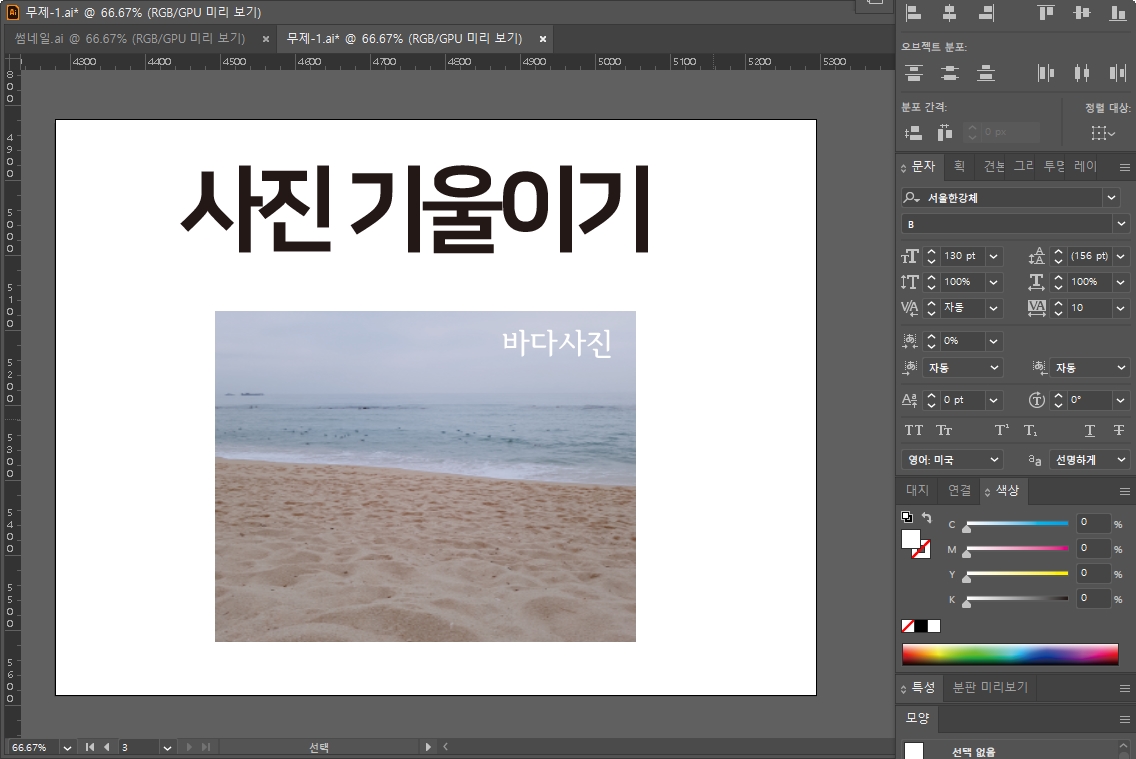
Task: Select the stroke box in Color panel
Action: tap(922, 550)
